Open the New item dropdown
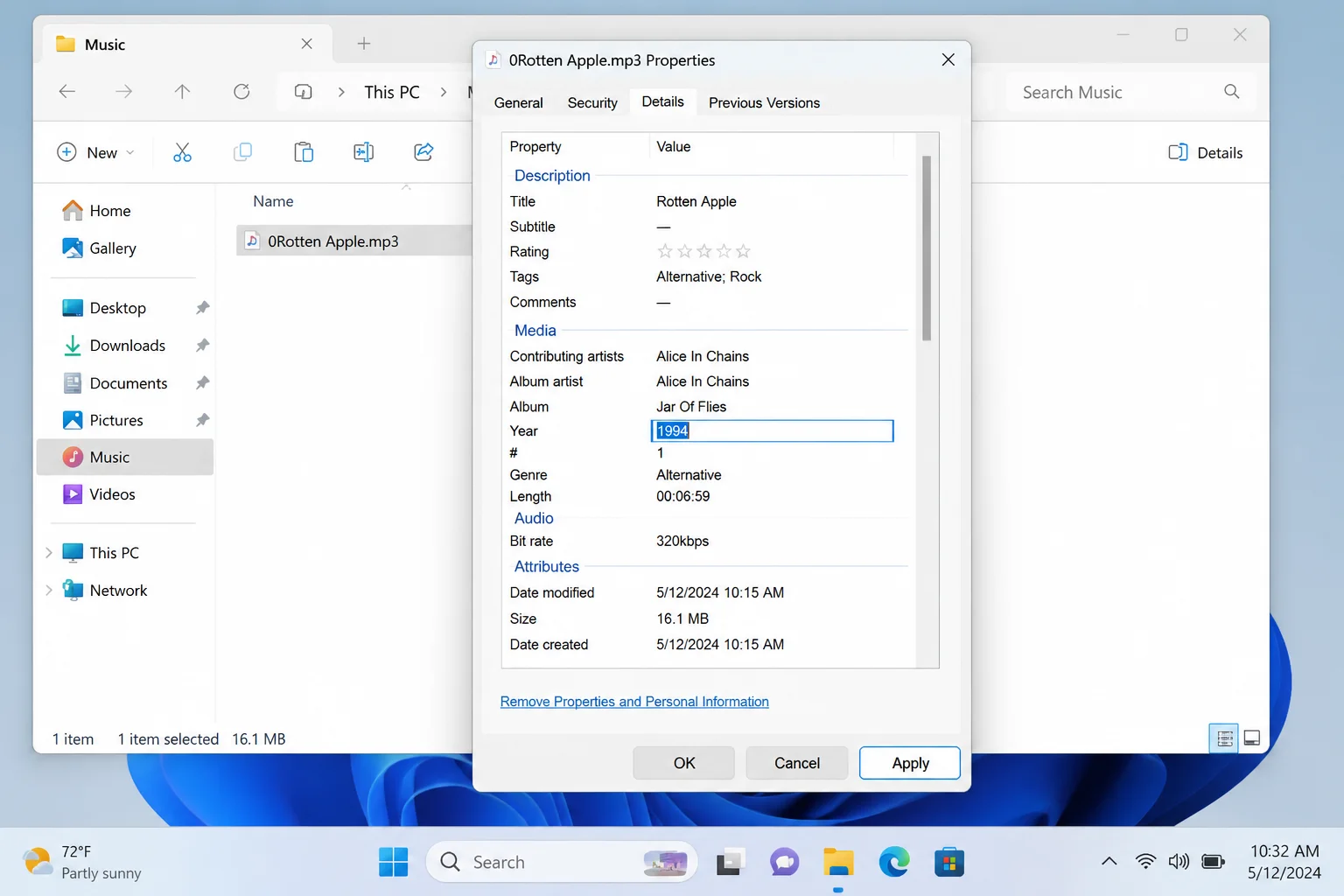The width and height of the screenshot is (1344, 896). coord(96,152)
